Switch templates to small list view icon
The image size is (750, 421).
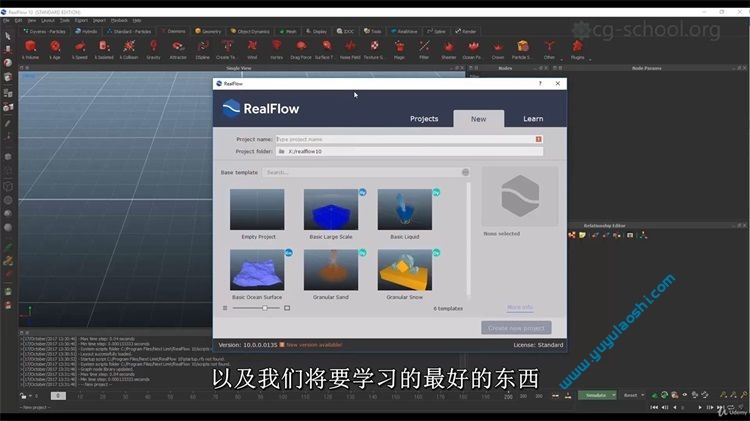pos(225,308)
